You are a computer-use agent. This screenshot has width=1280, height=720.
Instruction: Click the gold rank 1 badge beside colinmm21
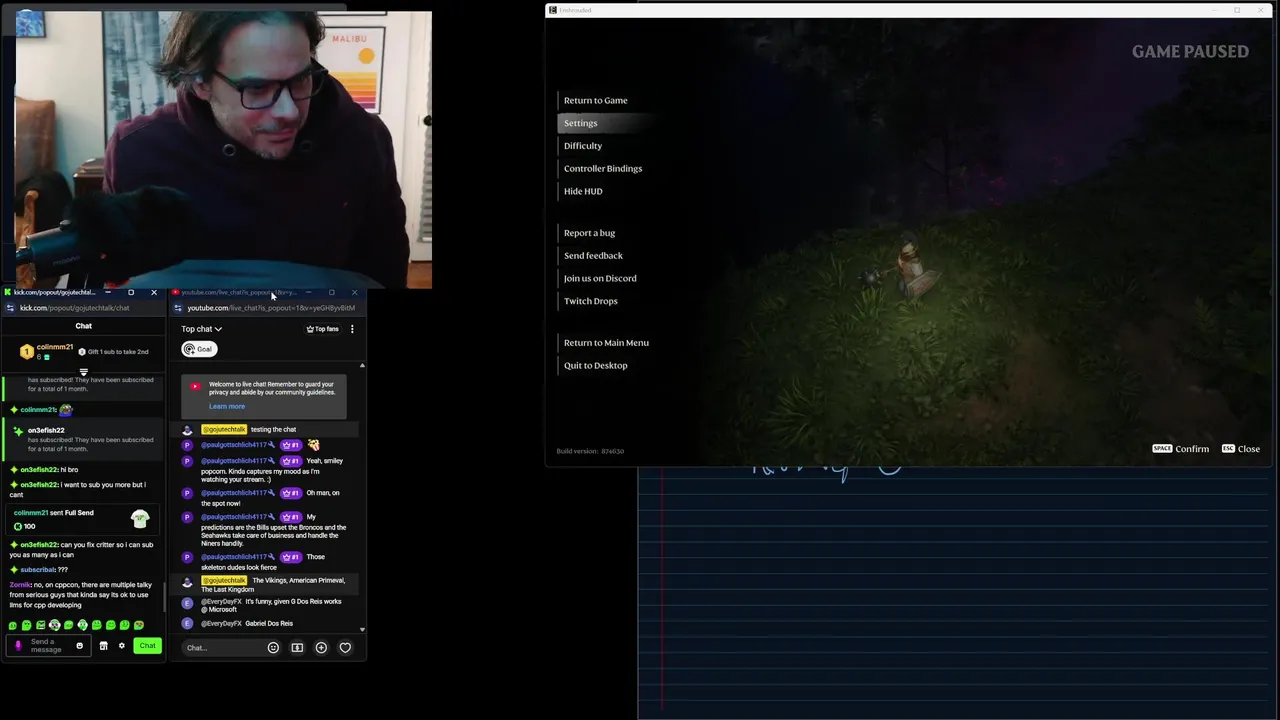(27, 352)
